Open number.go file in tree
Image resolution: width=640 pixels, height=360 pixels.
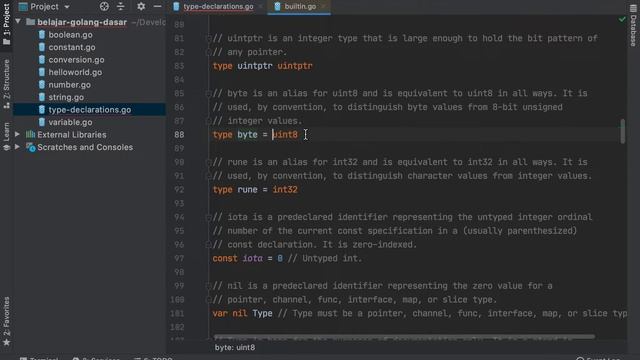coord(69,85)
